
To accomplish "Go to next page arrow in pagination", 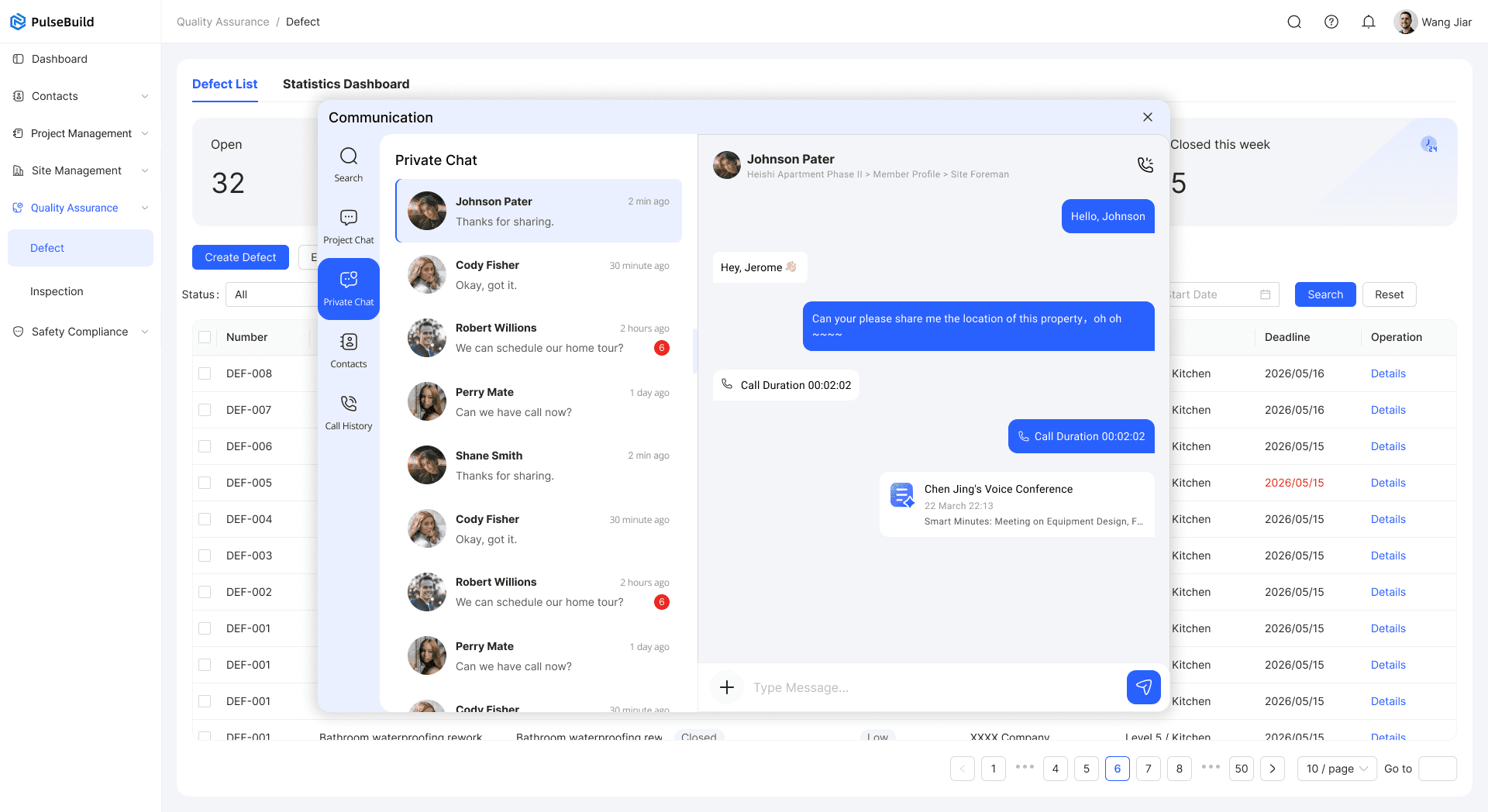I will 1273,769.
